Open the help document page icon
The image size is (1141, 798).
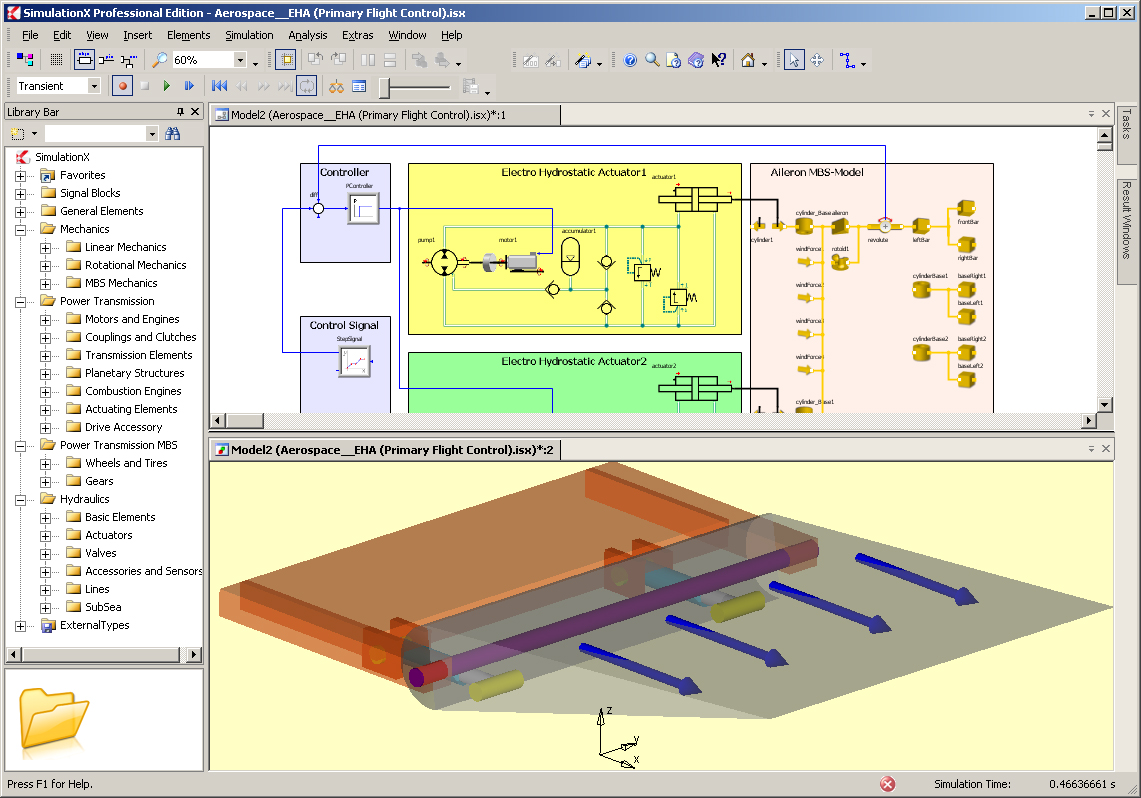coord(674,60)
